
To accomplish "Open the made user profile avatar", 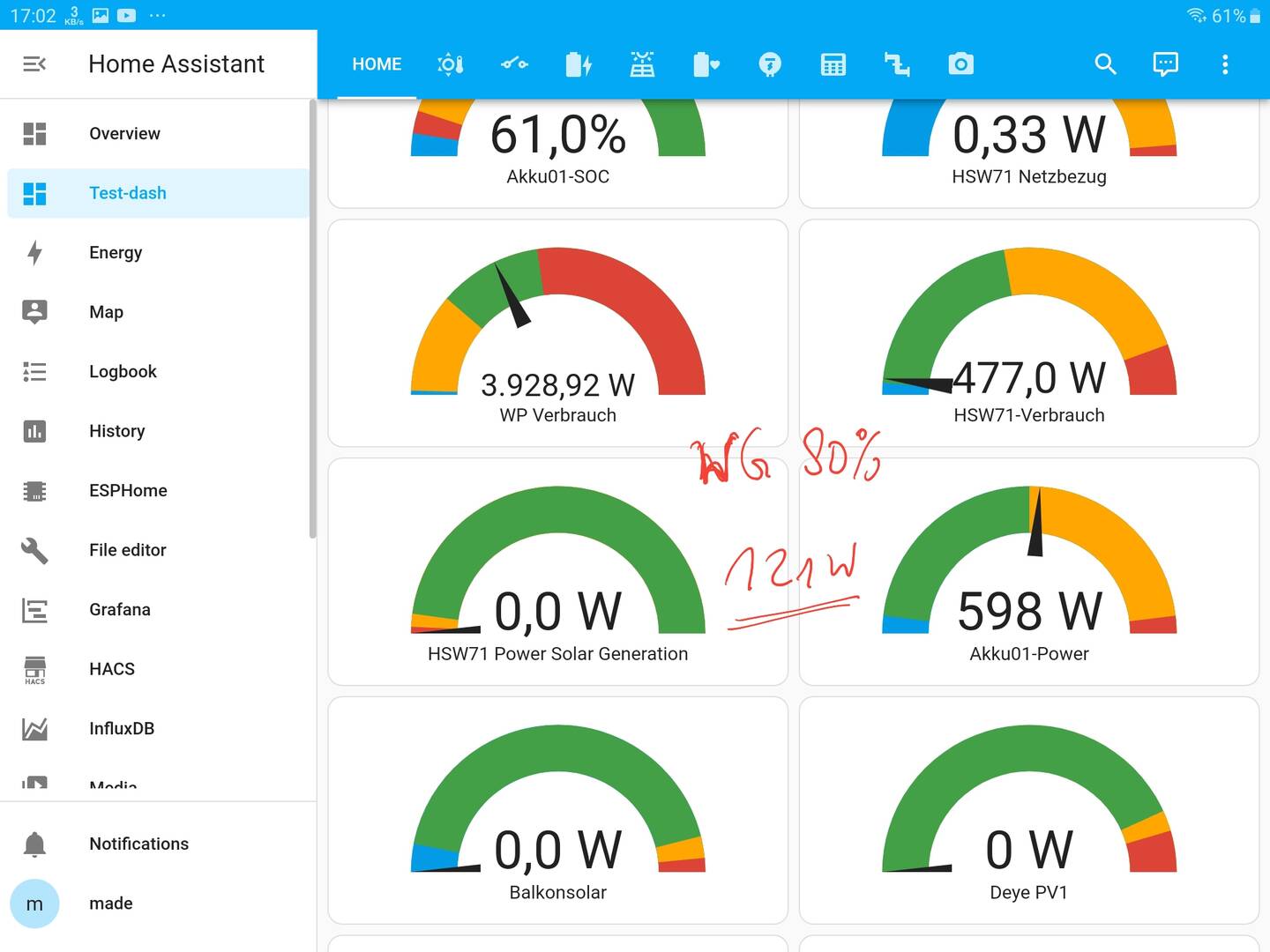I will click(x=34, y=904).
